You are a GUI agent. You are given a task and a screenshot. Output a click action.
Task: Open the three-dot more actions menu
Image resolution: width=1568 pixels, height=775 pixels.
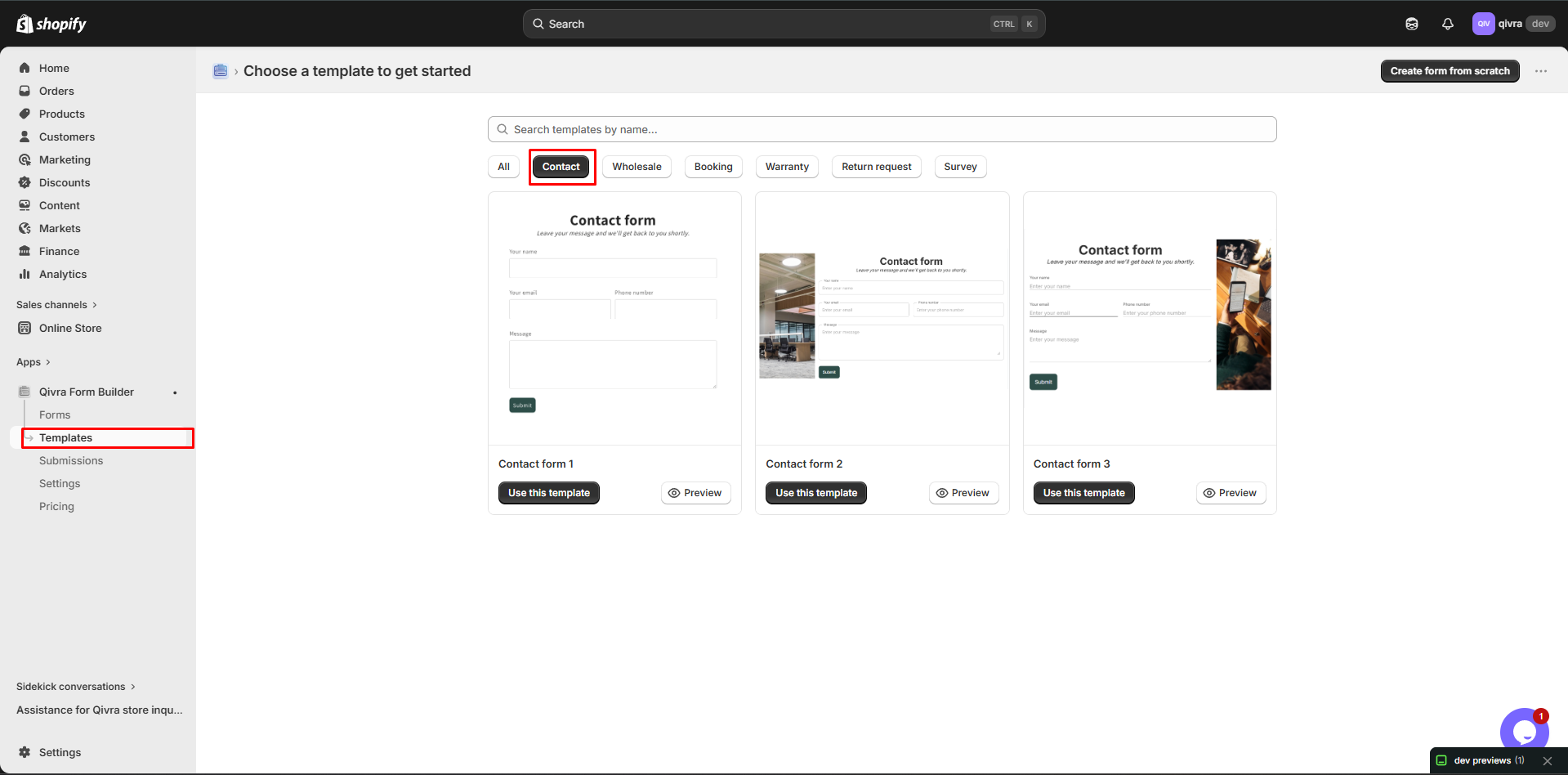tap(1541, 71)
